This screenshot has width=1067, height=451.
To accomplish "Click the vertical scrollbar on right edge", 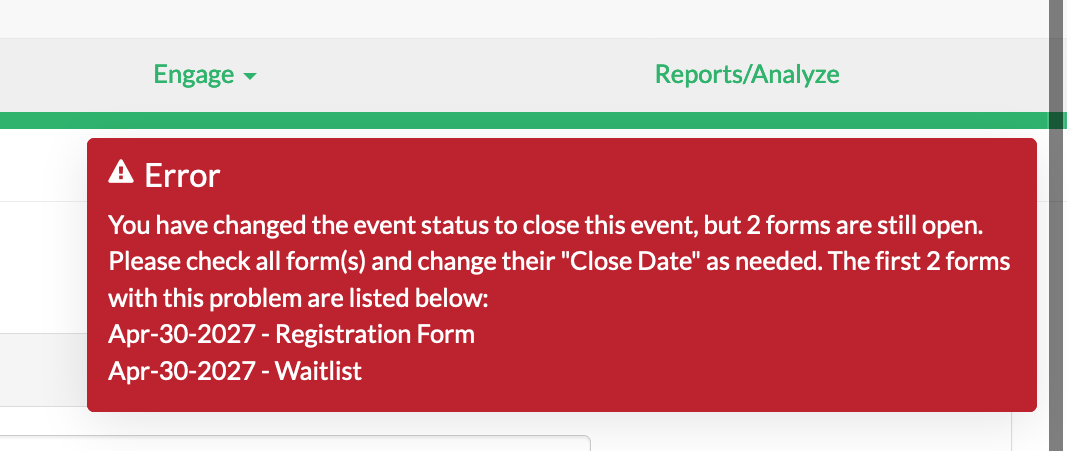I will (1058, 225).
